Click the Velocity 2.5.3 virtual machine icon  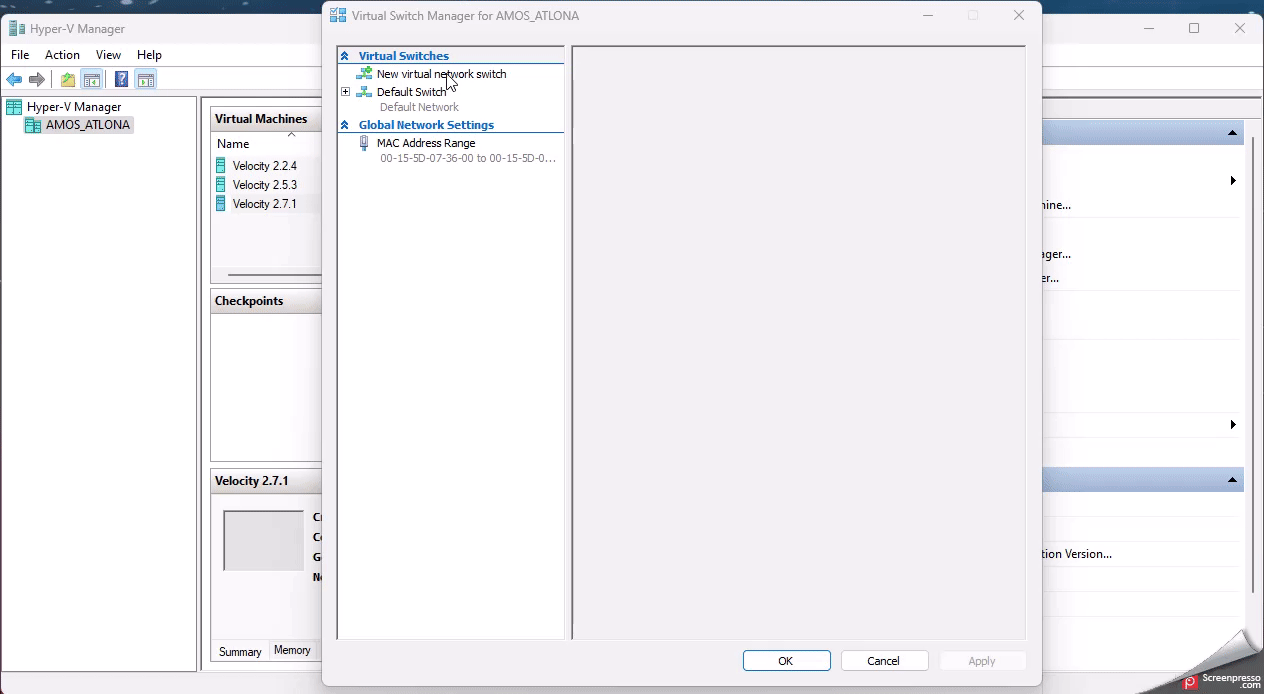pos(221,185)
